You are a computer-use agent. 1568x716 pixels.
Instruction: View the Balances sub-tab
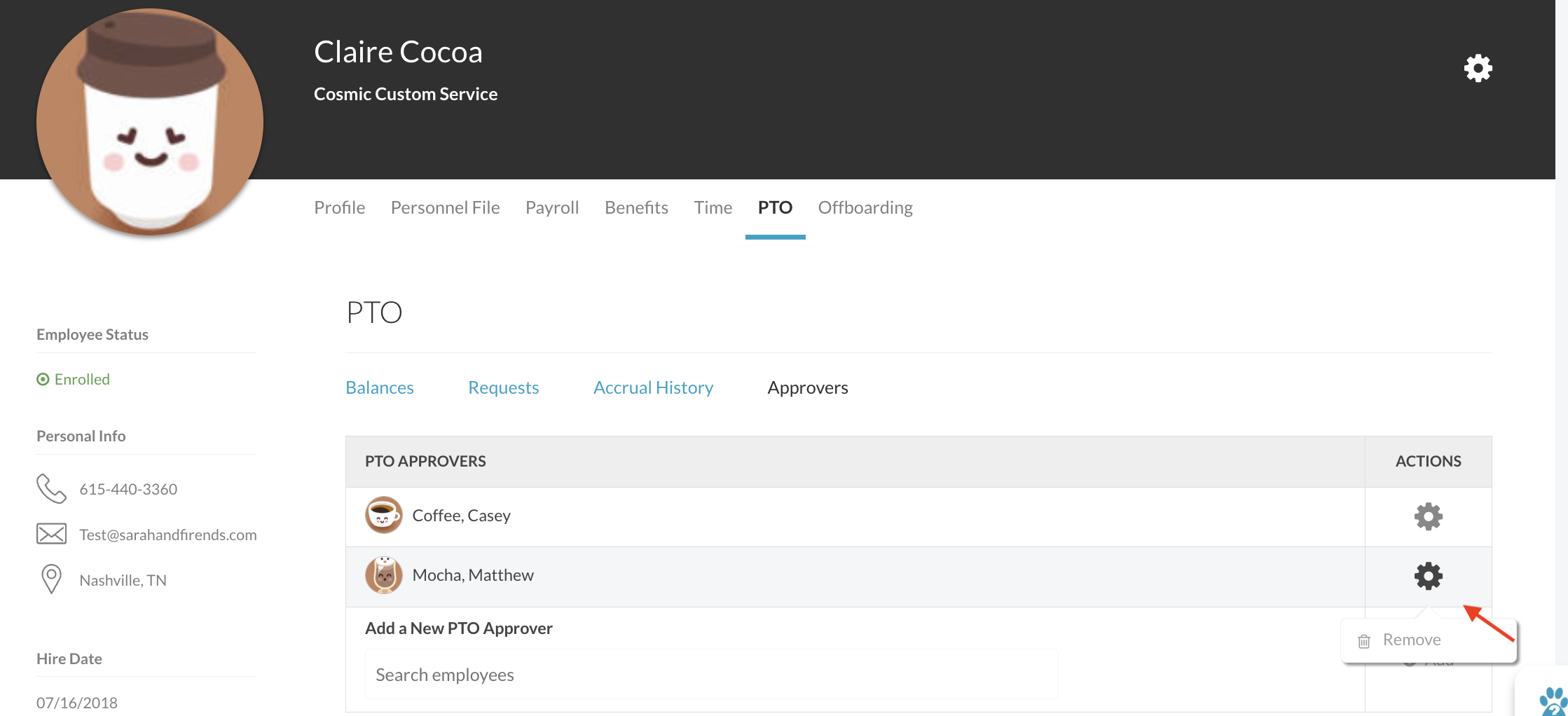pos(380,387)
